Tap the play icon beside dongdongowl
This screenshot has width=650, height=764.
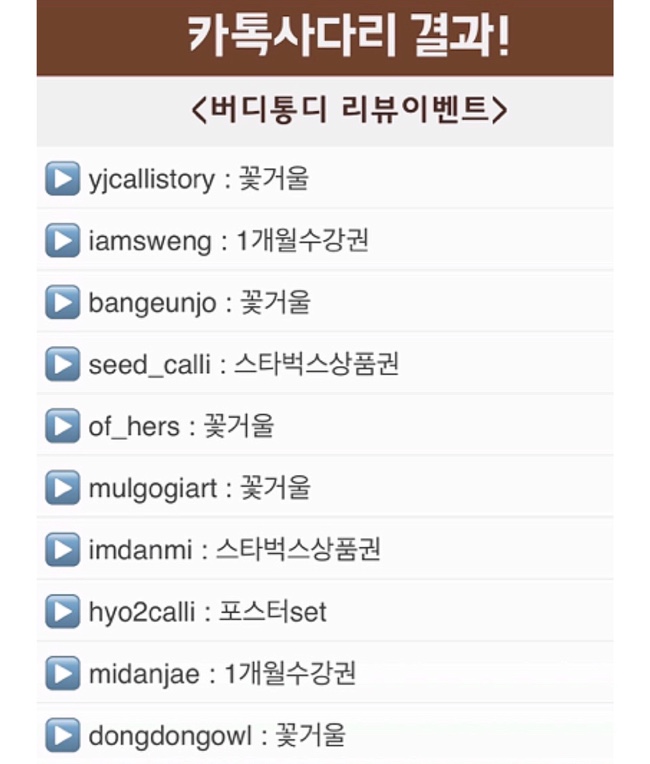click(62, 735)
